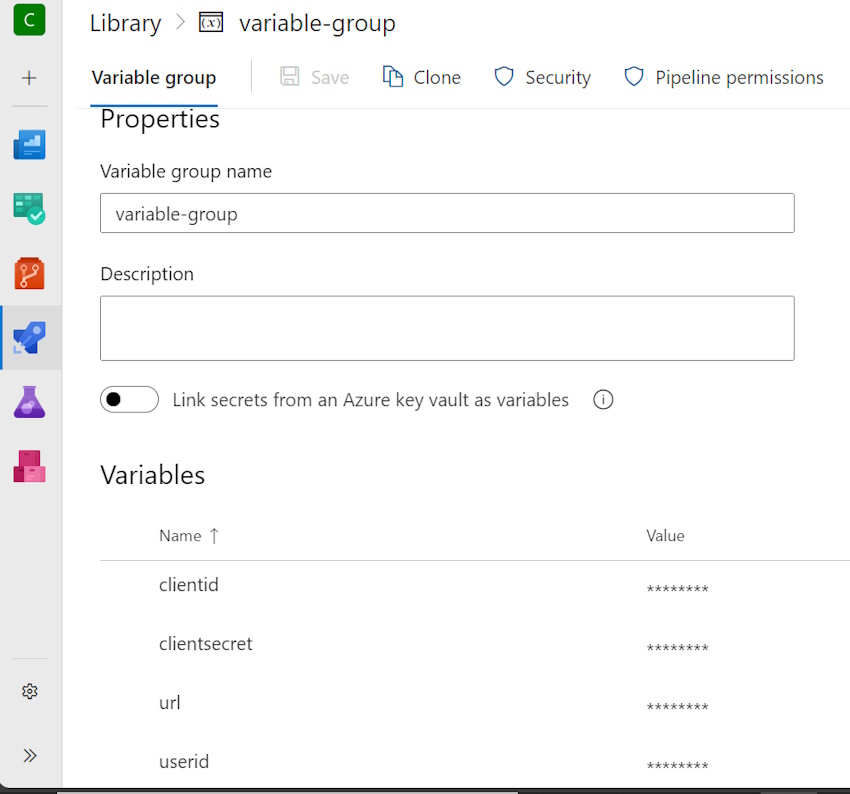Screen dimensions: 850x794
Task: Open Overview icon in sidebar
Action: 30,145
